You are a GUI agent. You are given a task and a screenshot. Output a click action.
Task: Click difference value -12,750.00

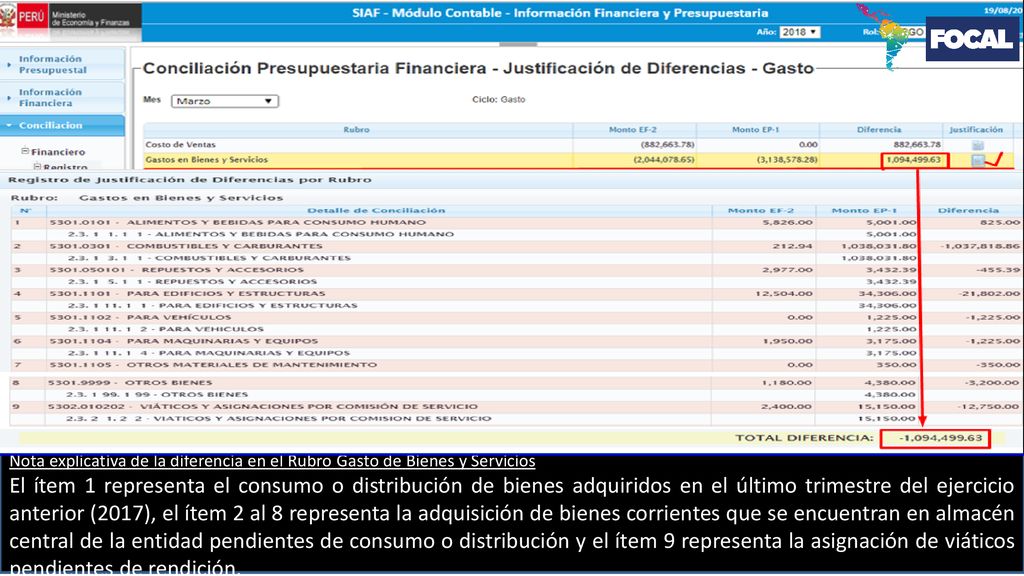(x=989, y=406)
